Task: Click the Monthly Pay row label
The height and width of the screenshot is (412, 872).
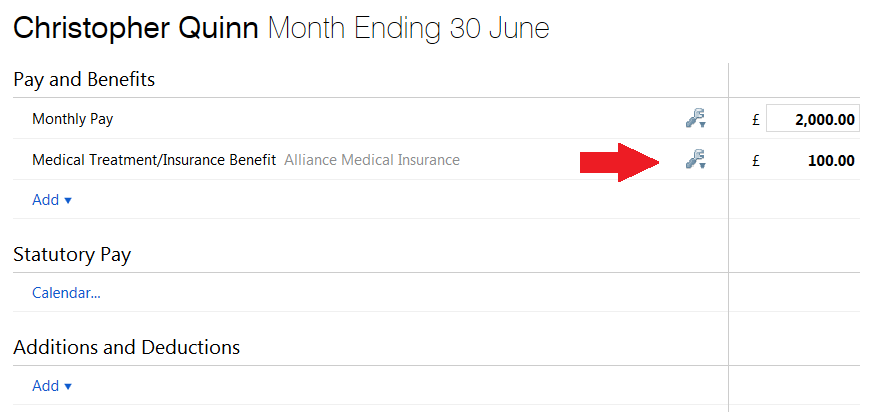Action: [72, 119]
